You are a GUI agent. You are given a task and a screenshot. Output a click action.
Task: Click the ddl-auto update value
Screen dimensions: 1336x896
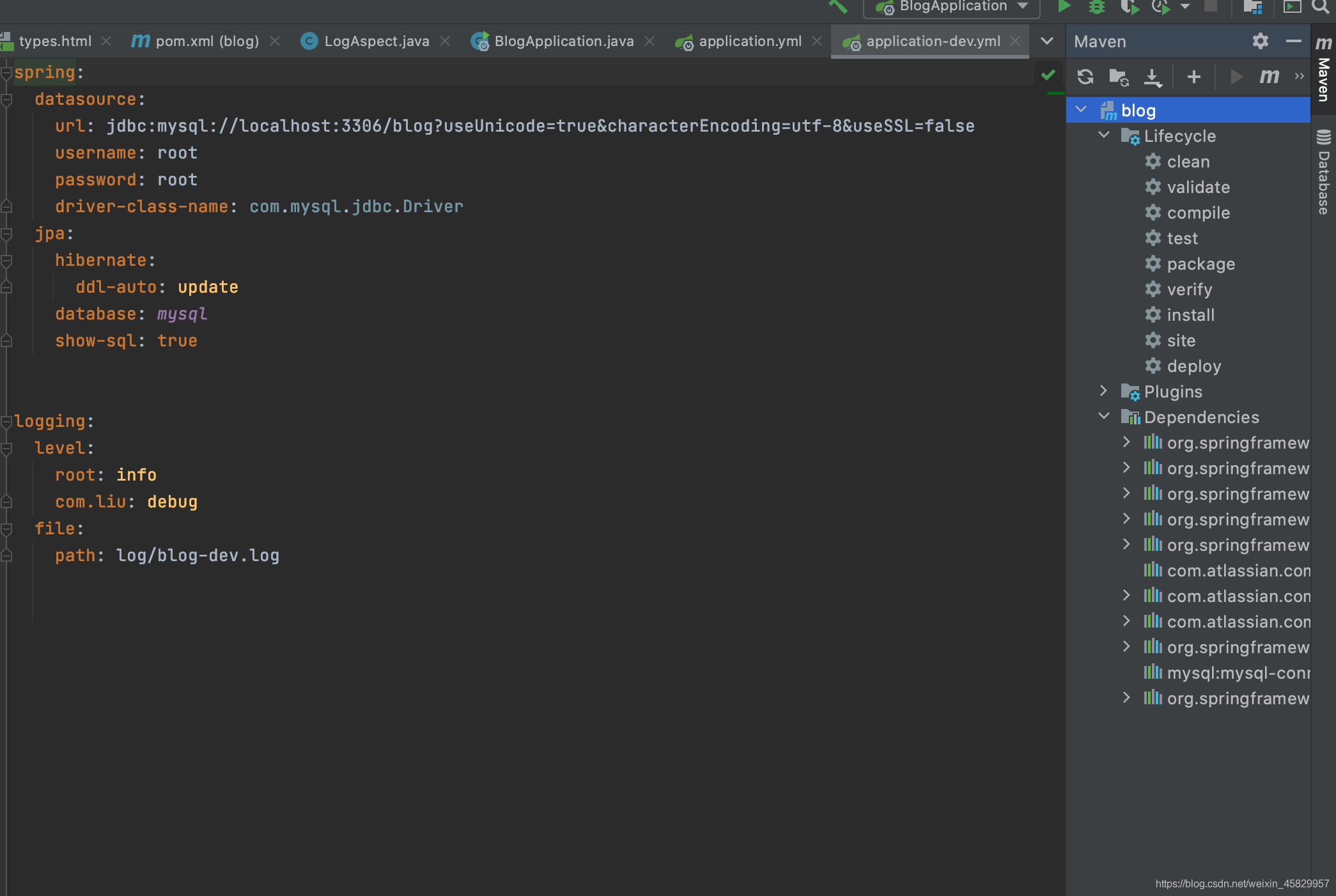coord(208,287)
